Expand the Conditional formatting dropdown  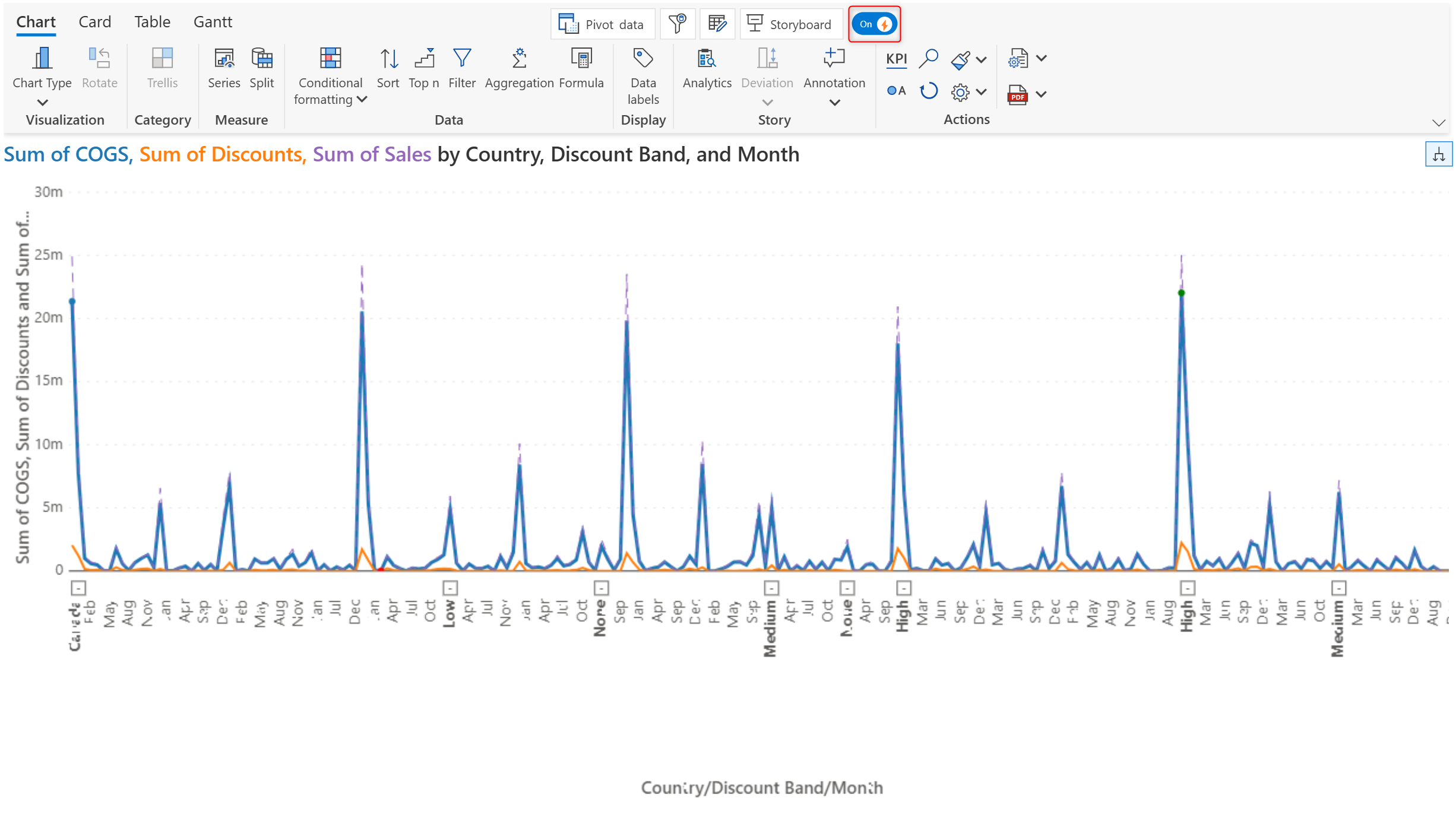(x=362, y=99)
